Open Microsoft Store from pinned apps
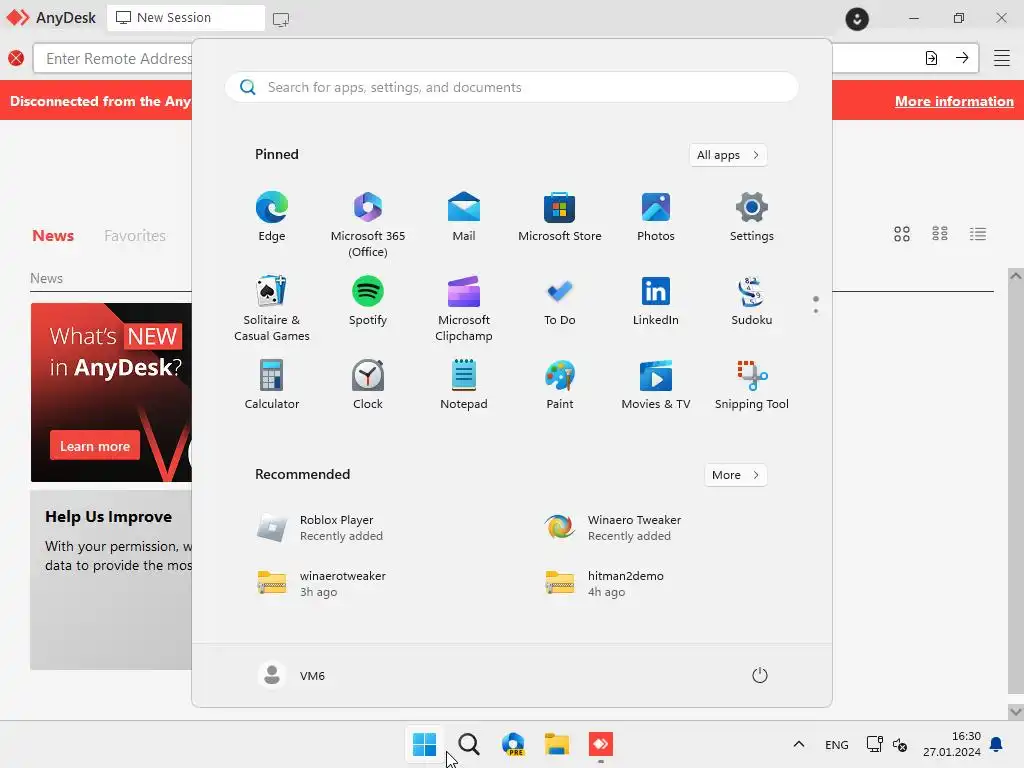This screenshot has width=1024, height=768. click(560, 217)
